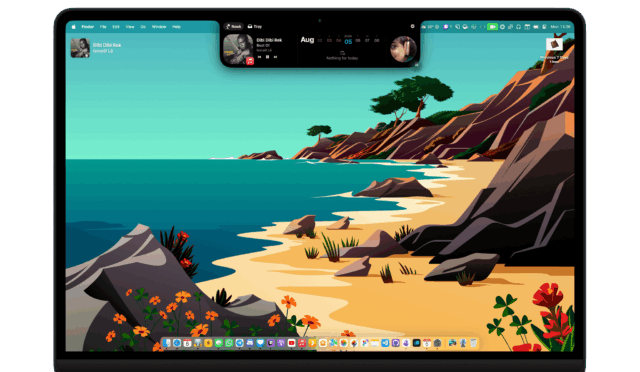Click the battery icon in menu bar
Image resolution: width=640 pixels, height=372 pixels.
536,27
